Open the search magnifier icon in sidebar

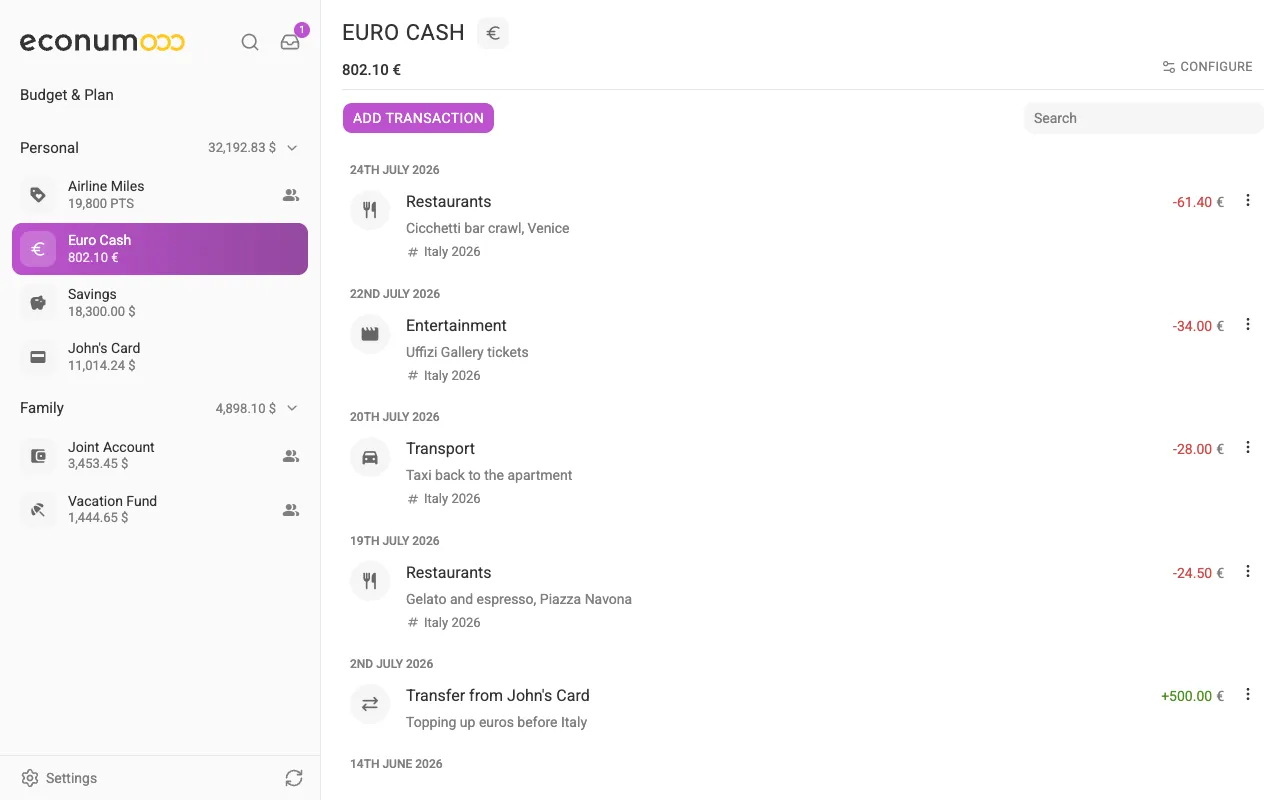(250, 42)
